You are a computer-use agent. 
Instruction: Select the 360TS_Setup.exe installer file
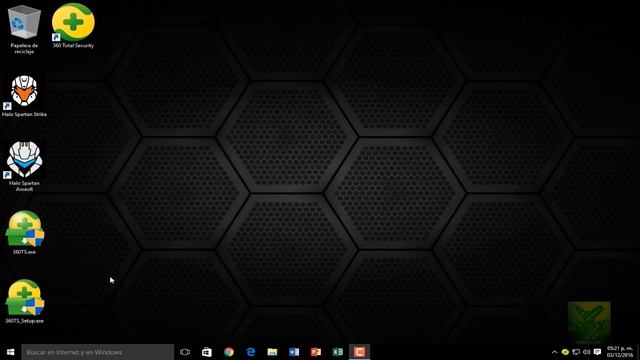click(x=24, y=302)
